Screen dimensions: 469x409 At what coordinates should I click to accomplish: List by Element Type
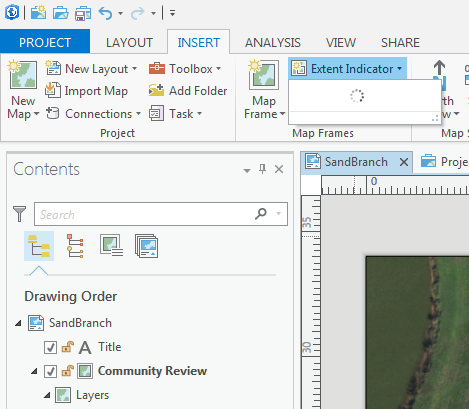(75, 246)
